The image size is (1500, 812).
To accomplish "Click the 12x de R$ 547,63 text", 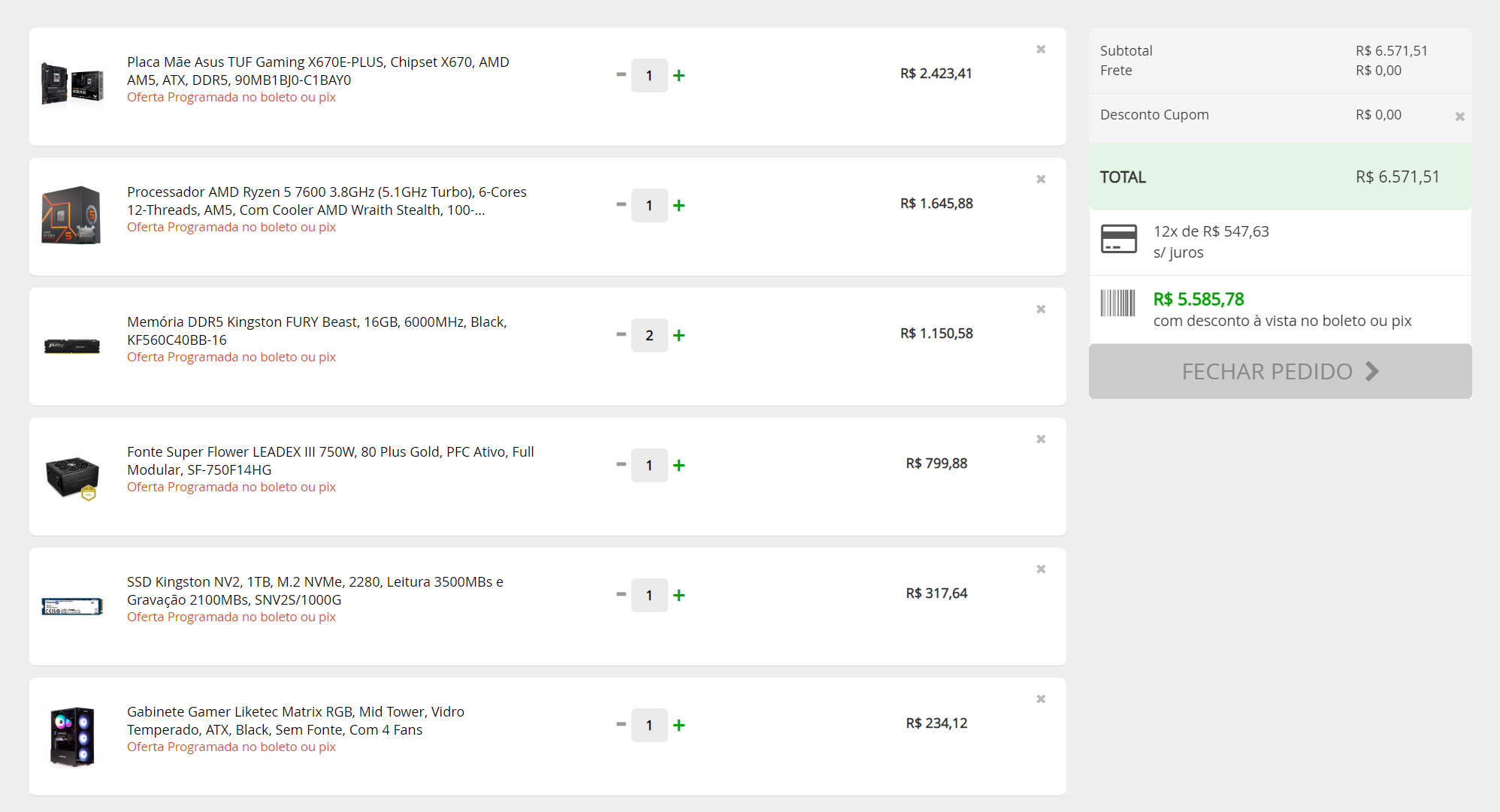I will (1211, 231).
